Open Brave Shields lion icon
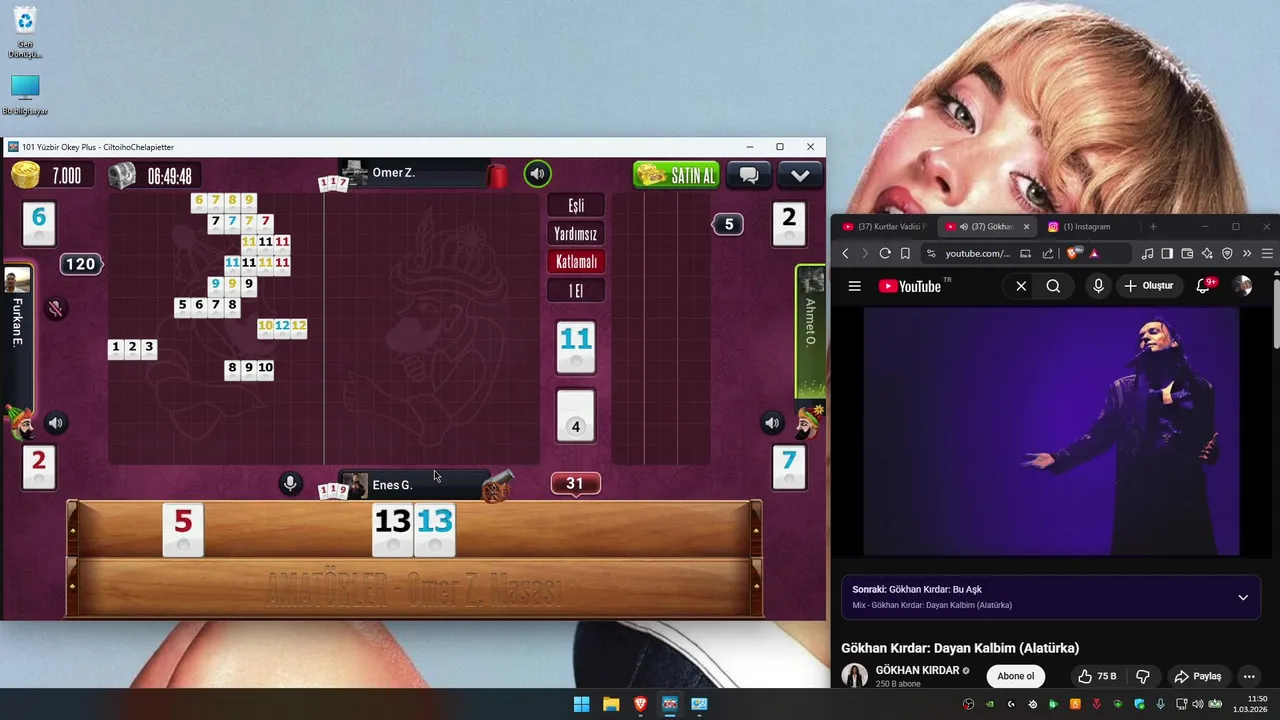Image resolution: width=1280 pixels, height=720 pixels. 1074,254
